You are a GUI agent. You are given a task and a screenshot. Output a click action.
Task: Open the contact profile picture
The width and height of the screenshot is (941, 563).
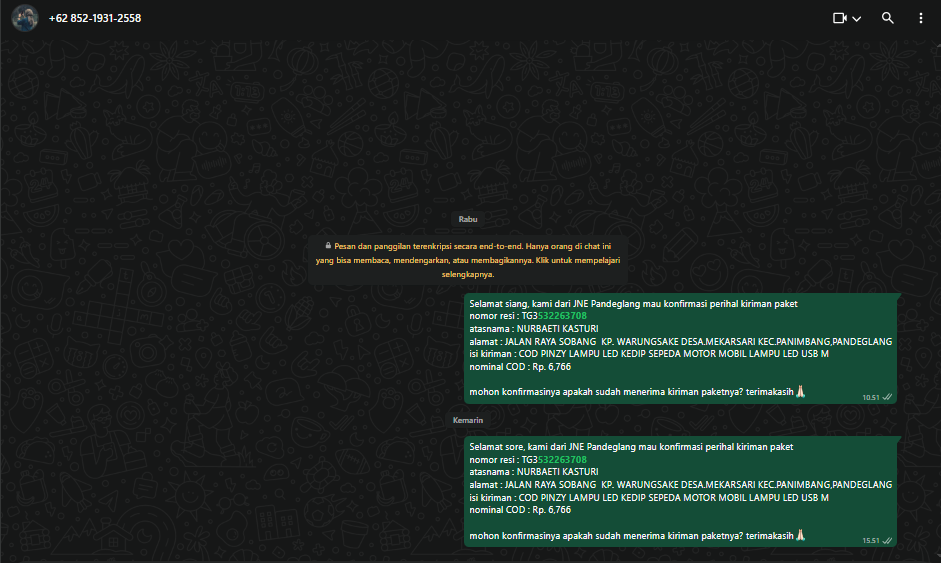[25, 18]
